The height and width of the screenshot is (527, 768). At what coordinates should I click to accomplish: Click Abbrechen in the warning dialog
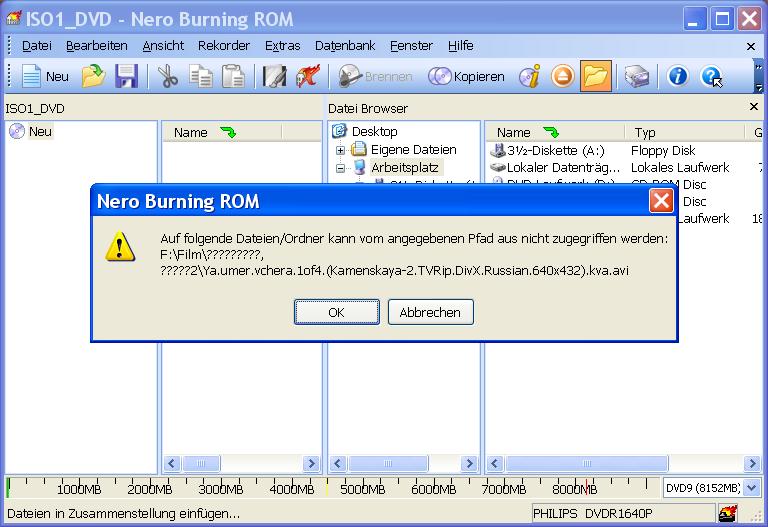431,312
